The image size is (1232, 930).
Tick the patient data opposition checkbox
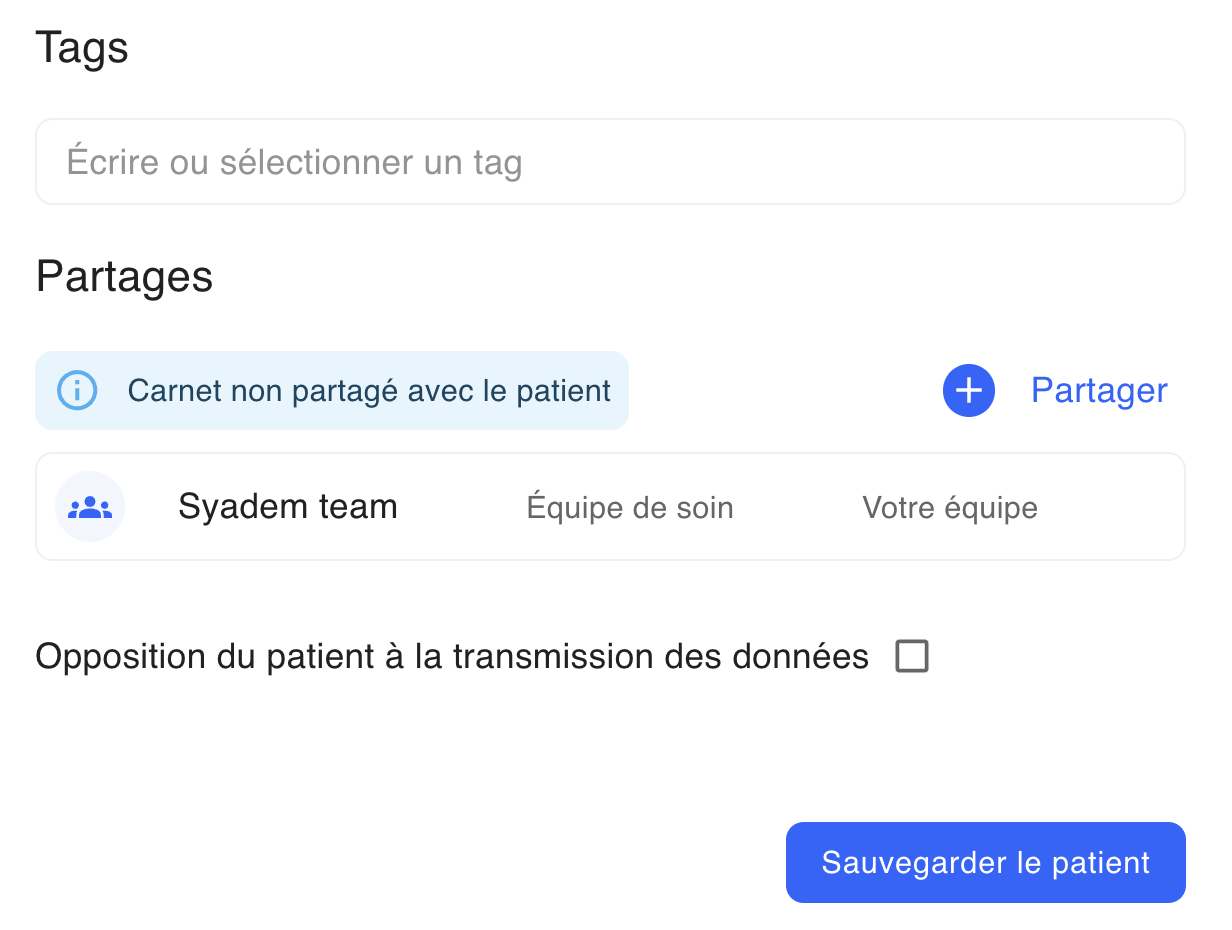(912, 657)
